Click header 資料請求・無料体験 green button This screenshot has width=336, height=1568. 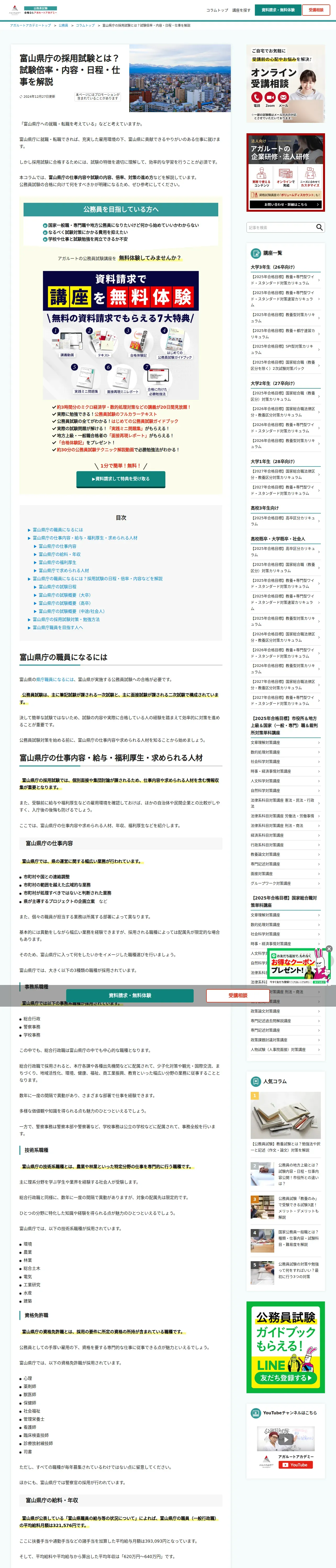(x=278, y=10)
